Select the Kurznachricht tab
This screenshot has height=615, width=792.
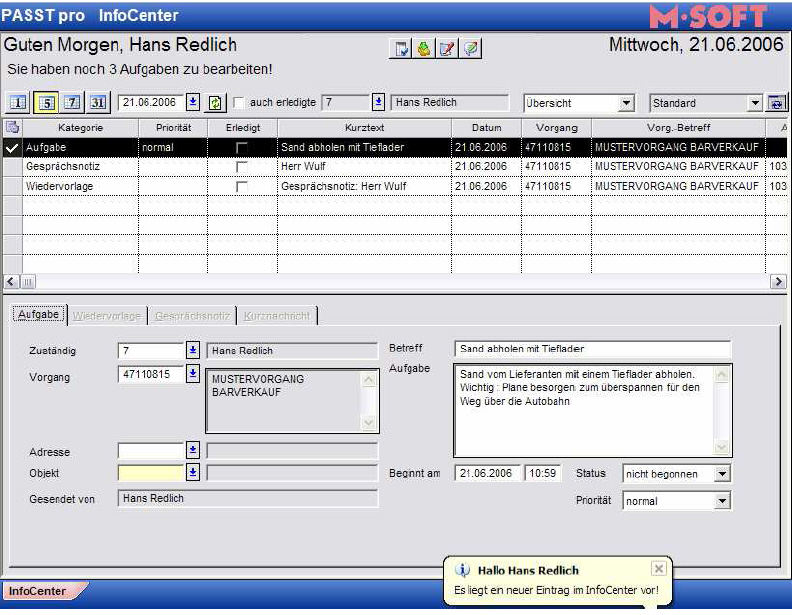coord(277,316)
